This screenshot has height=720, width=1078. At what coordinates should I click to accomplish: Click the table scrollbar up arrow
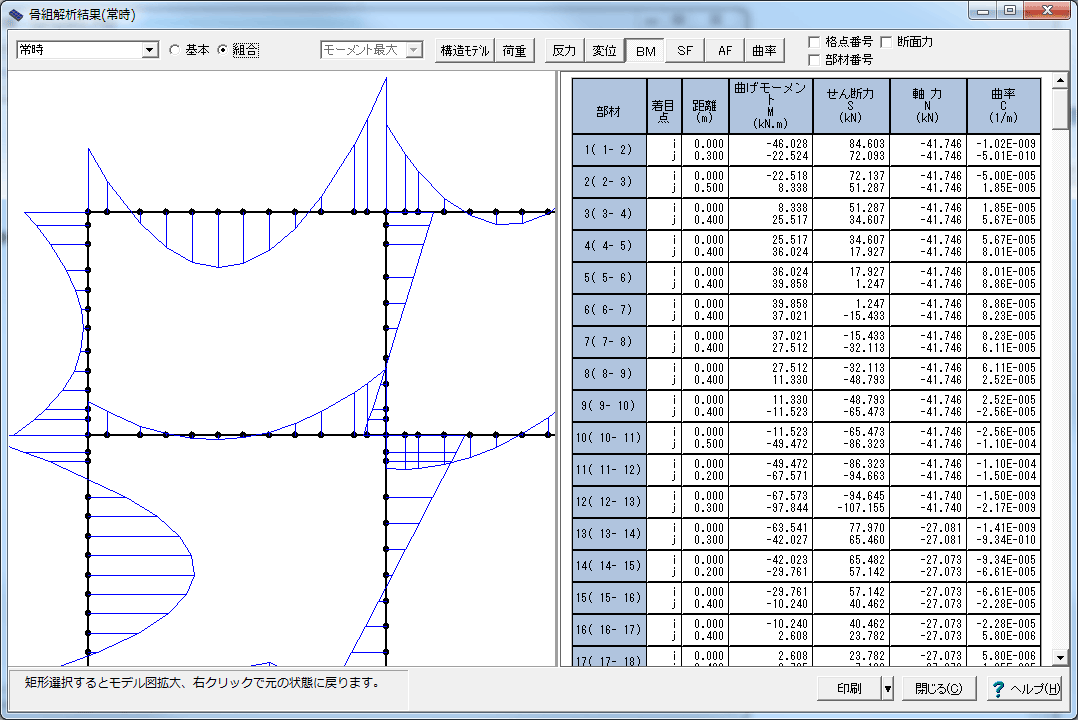1060,80
